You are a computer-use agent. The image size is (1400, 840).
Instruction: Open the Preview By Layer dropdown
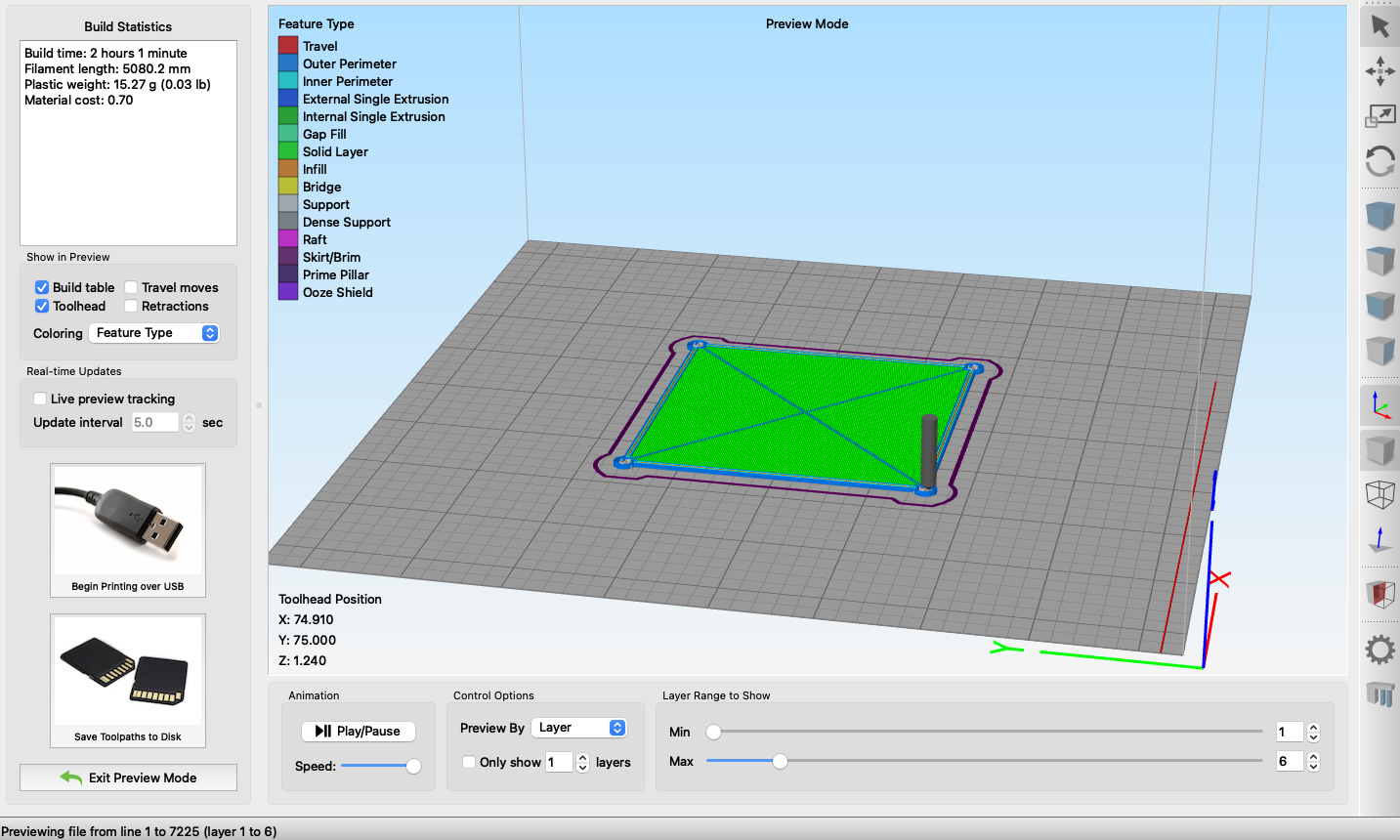[x=579, y=728]
